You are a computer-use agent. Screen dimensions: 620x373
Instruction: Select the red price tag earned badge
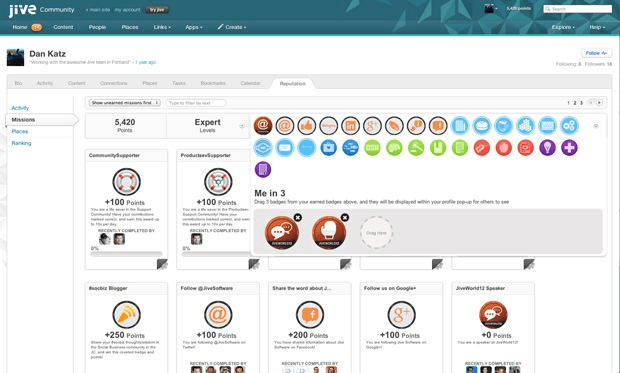(482, 148)
